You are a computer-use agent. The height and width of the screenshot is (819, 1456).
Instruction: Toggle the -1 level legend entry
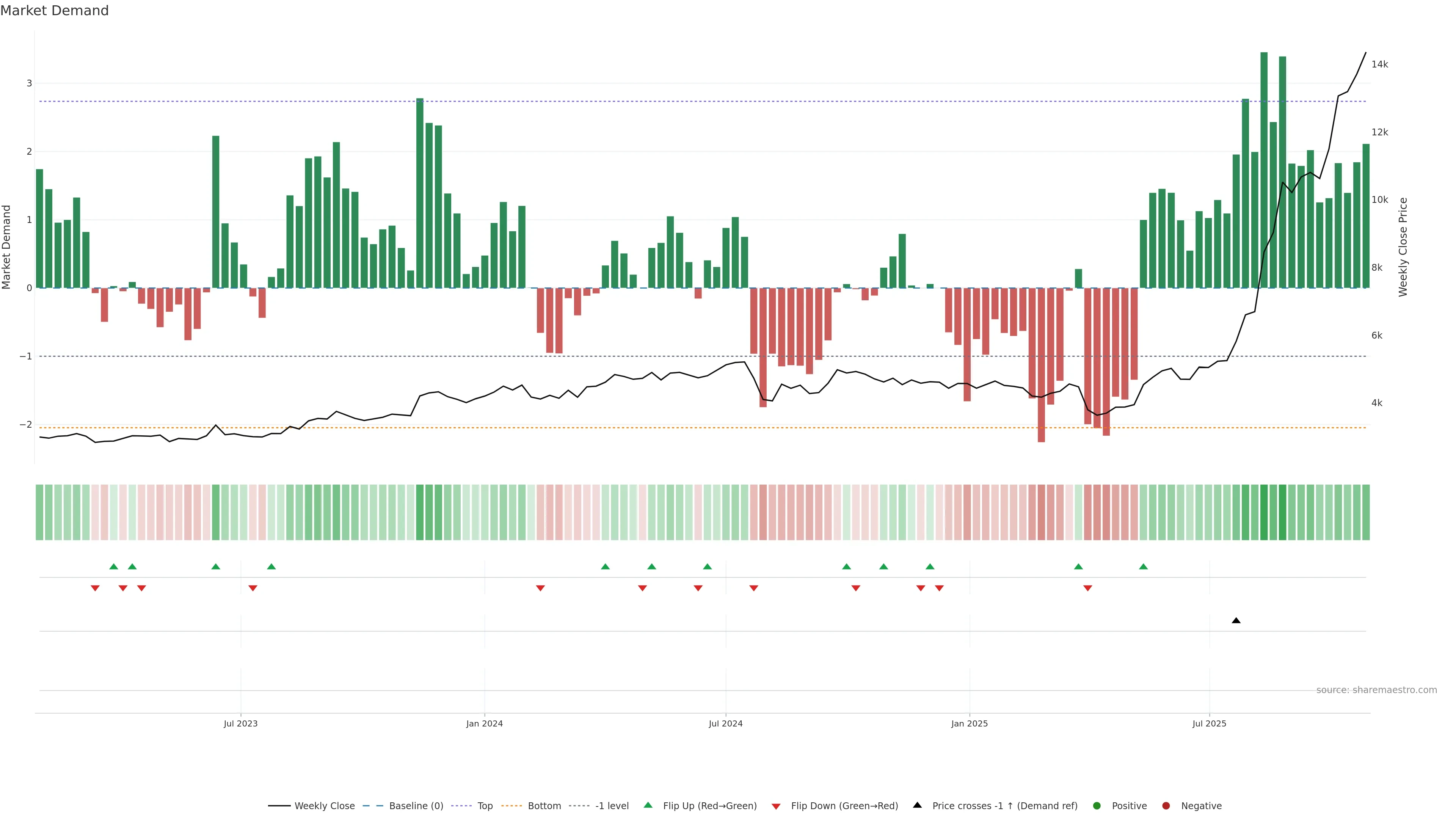pyautogui.click(x=612, y=806)
